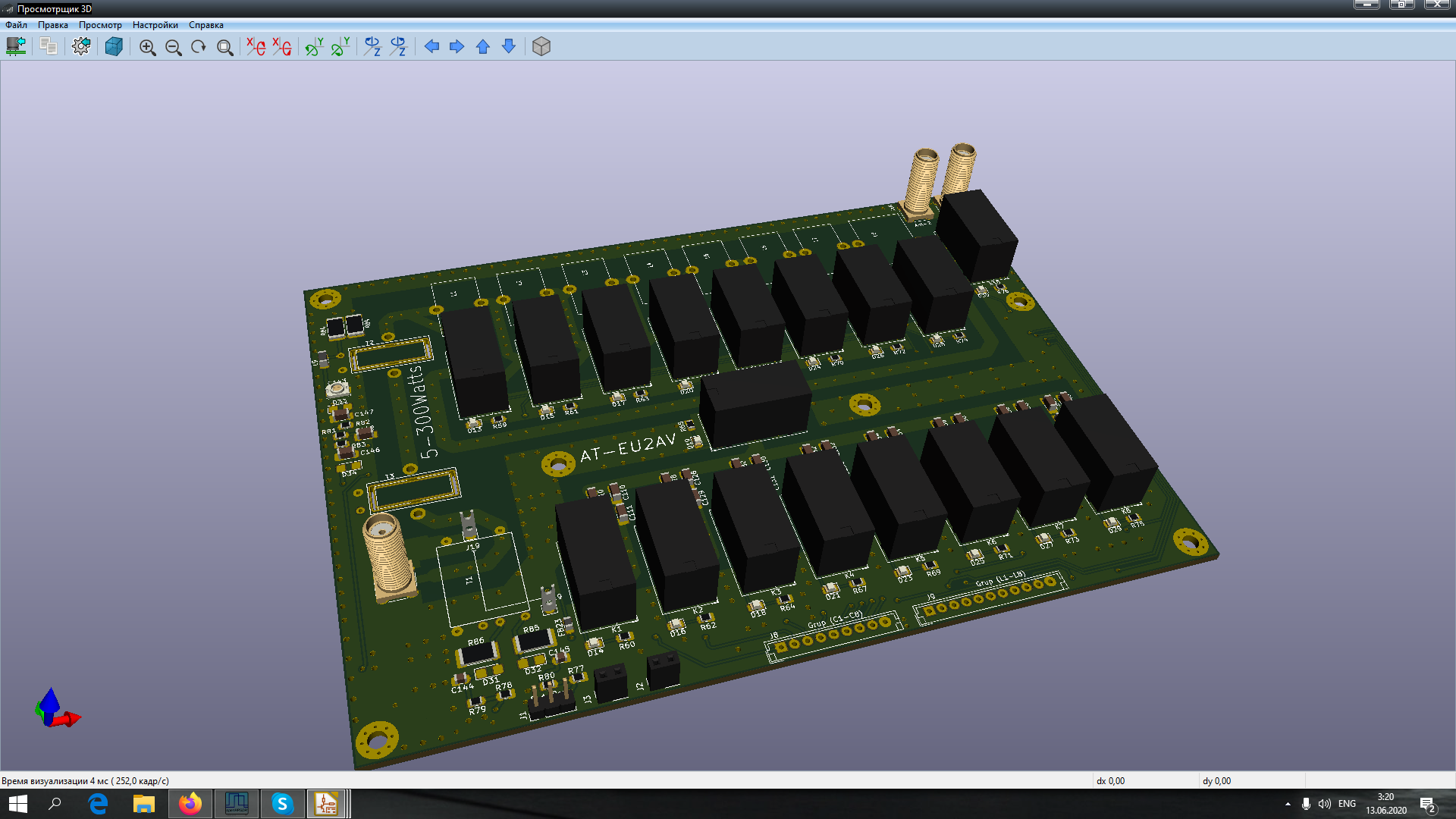The image size is (1456, 819).
Task: Click the zoom in magnifier
Action: (x=147, y=48)
